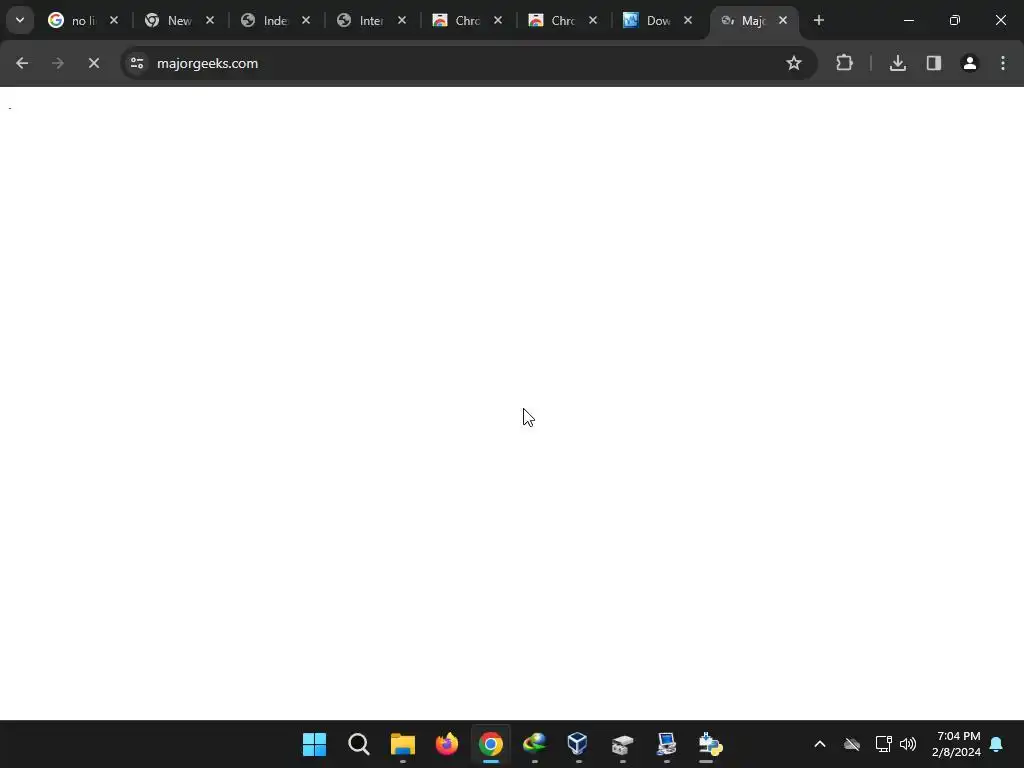Open the Windows Start menu
The width and height of the screenshot is (1024, 768).
(314, 744)
